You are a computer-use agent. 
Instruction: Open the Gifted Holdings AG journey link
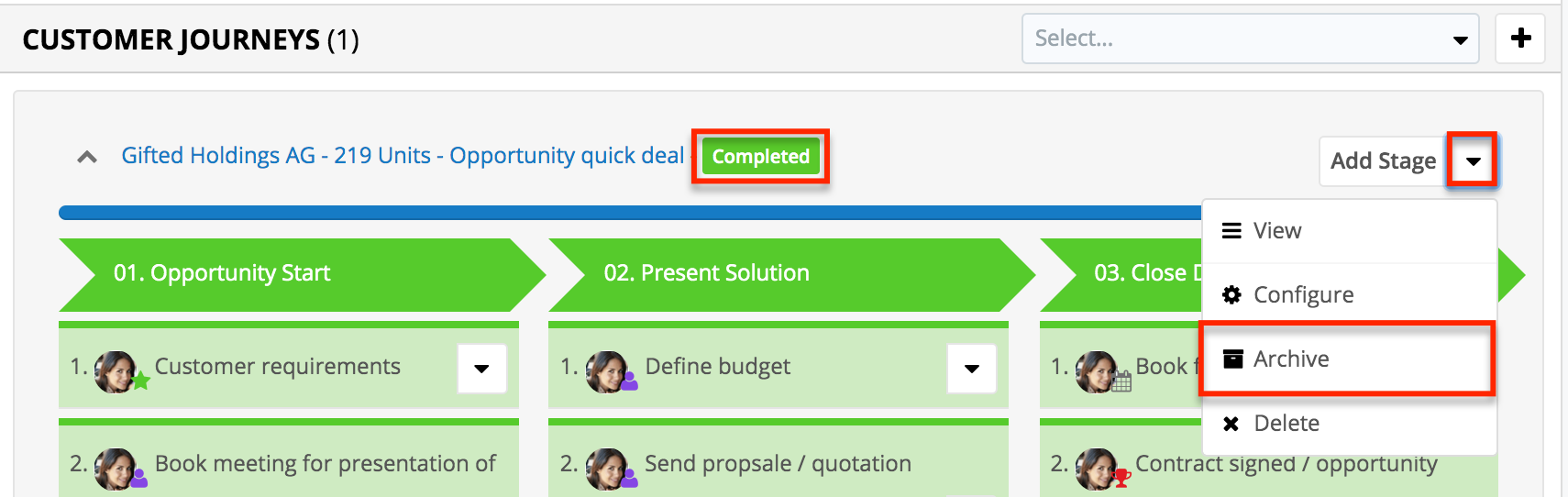click(403, 156)
